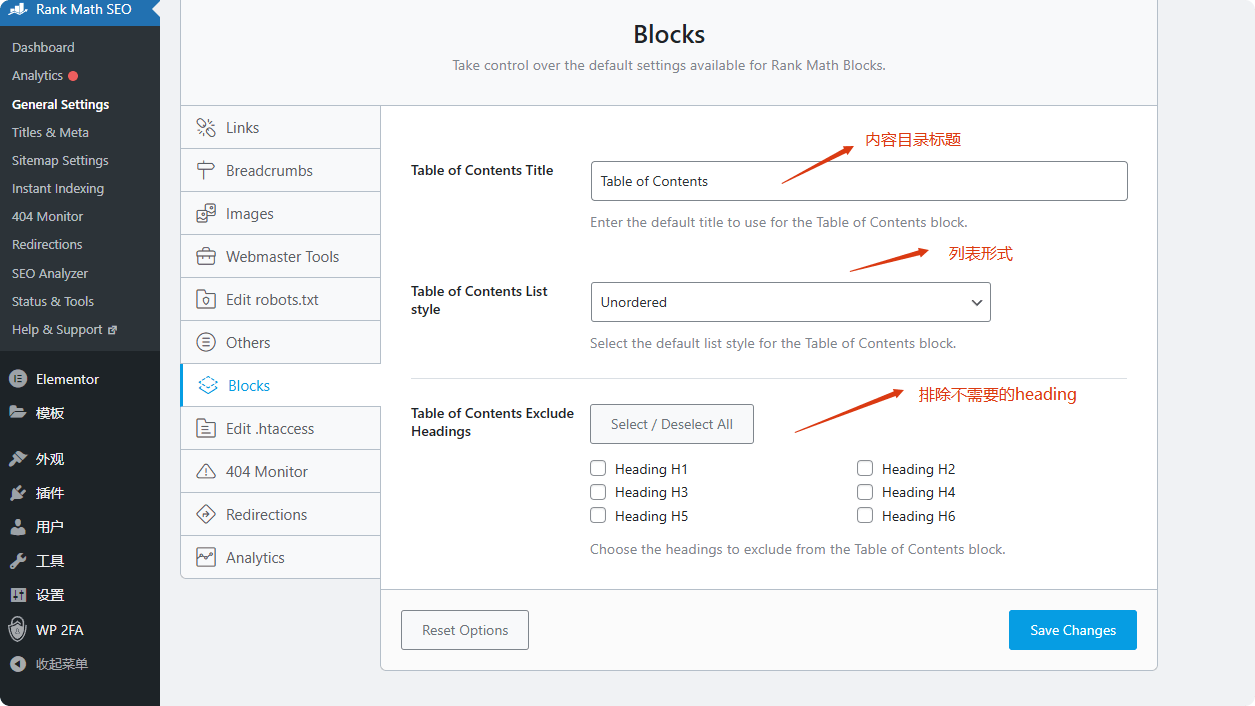Click the Blocks page heading text
Screen dimensions: 1255x706
point(669,34)
